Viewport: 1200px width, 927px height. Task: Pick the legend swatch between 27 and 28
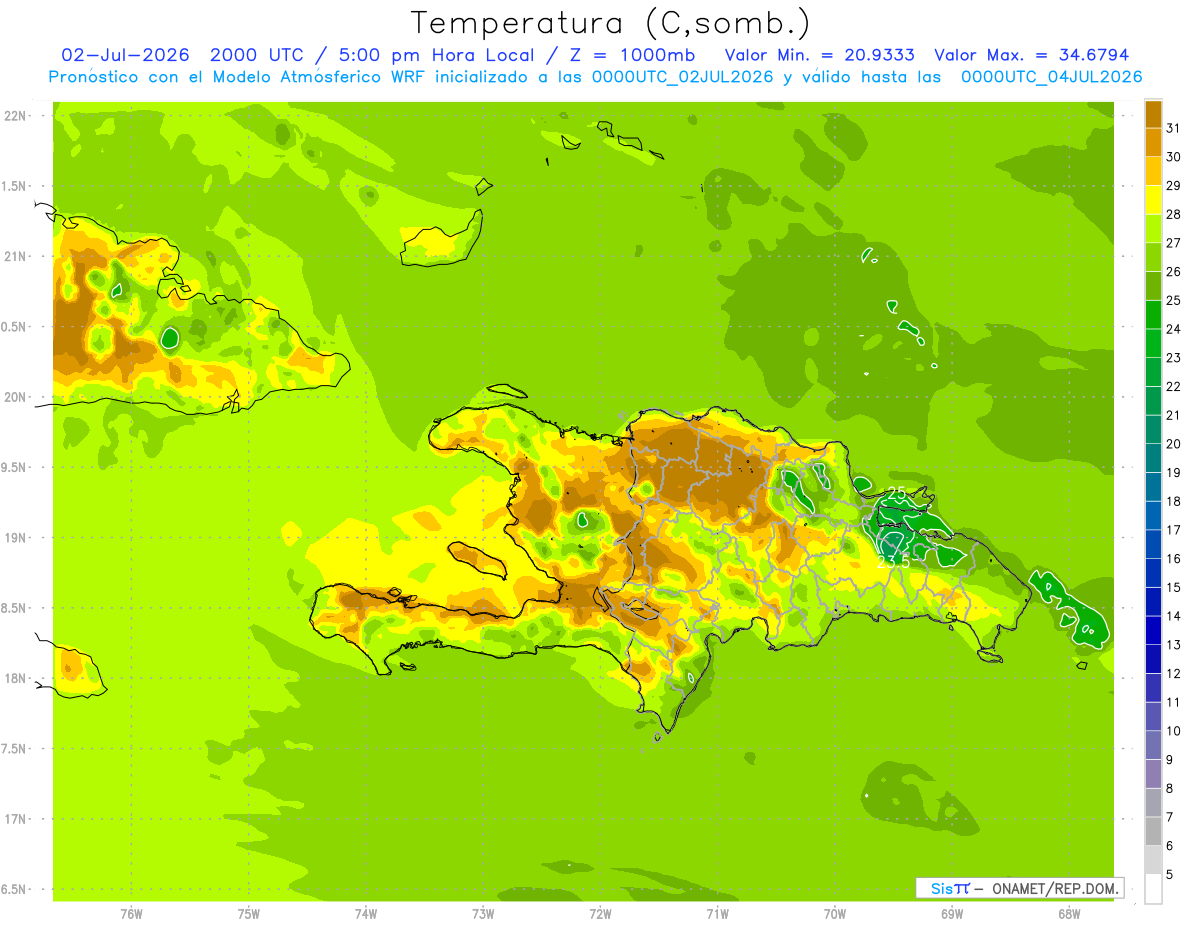point(1153,229)
